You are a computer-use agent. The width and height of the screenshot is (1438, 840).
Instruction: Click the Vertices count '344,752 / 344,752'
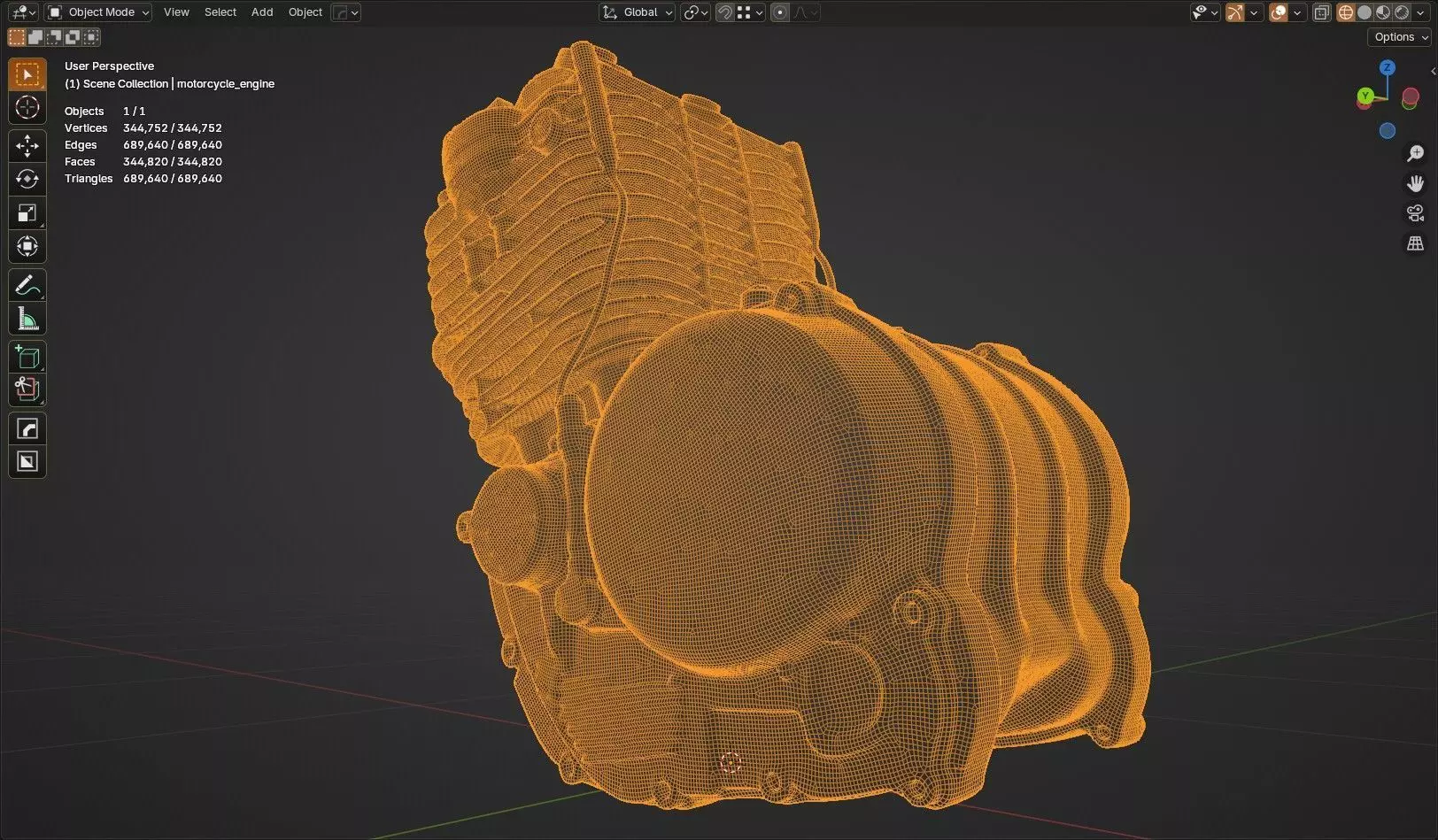click(x=173, y=128)
